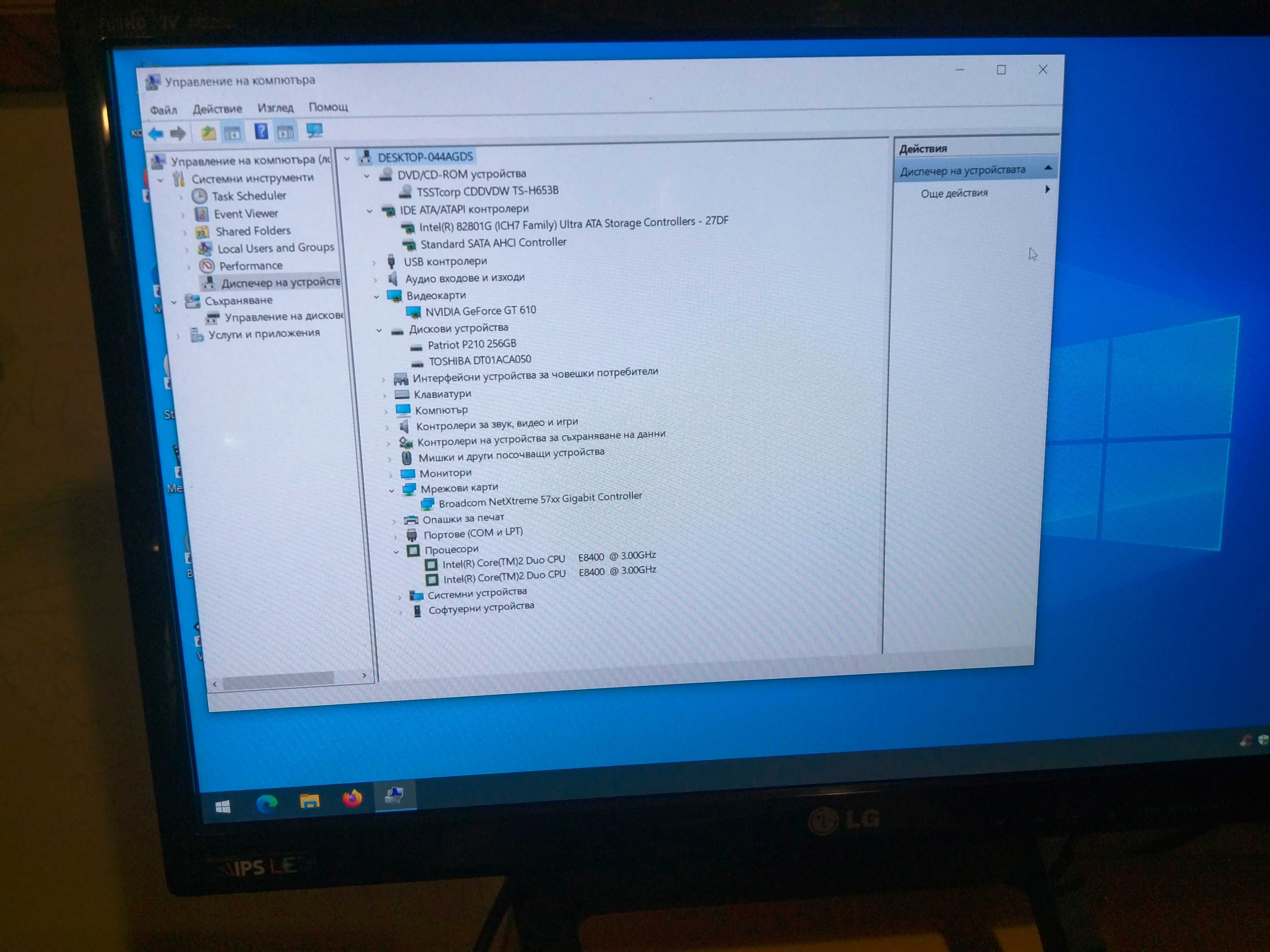The height and width of the screenshot is (952, 1270).
Task: Collapse the DESKTOP-044AGDS root node
Action: 347,158
